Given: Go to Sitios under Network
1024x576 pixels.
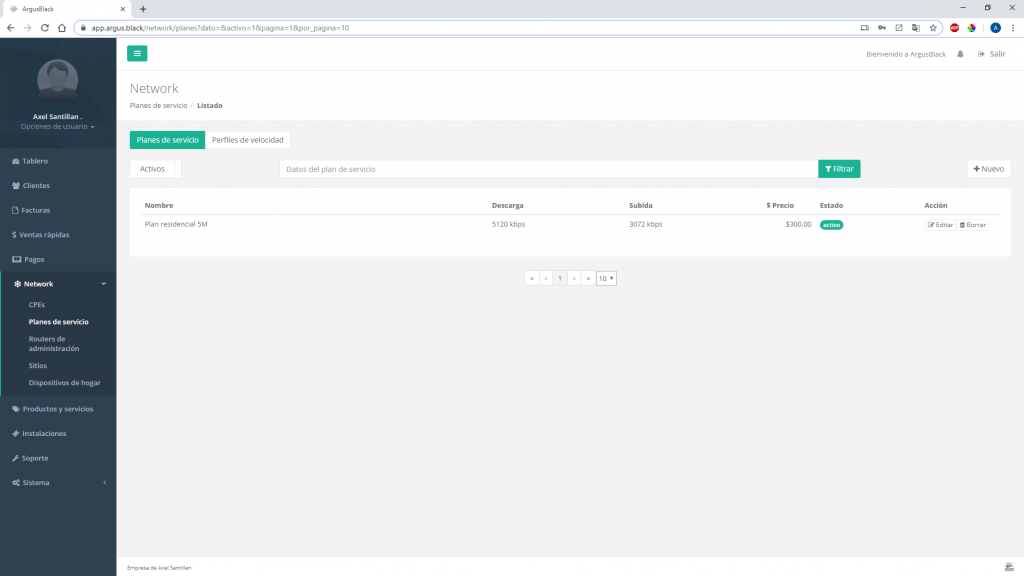Looking at the screenshot, I should pyautogui.click(x=38, y=366).
